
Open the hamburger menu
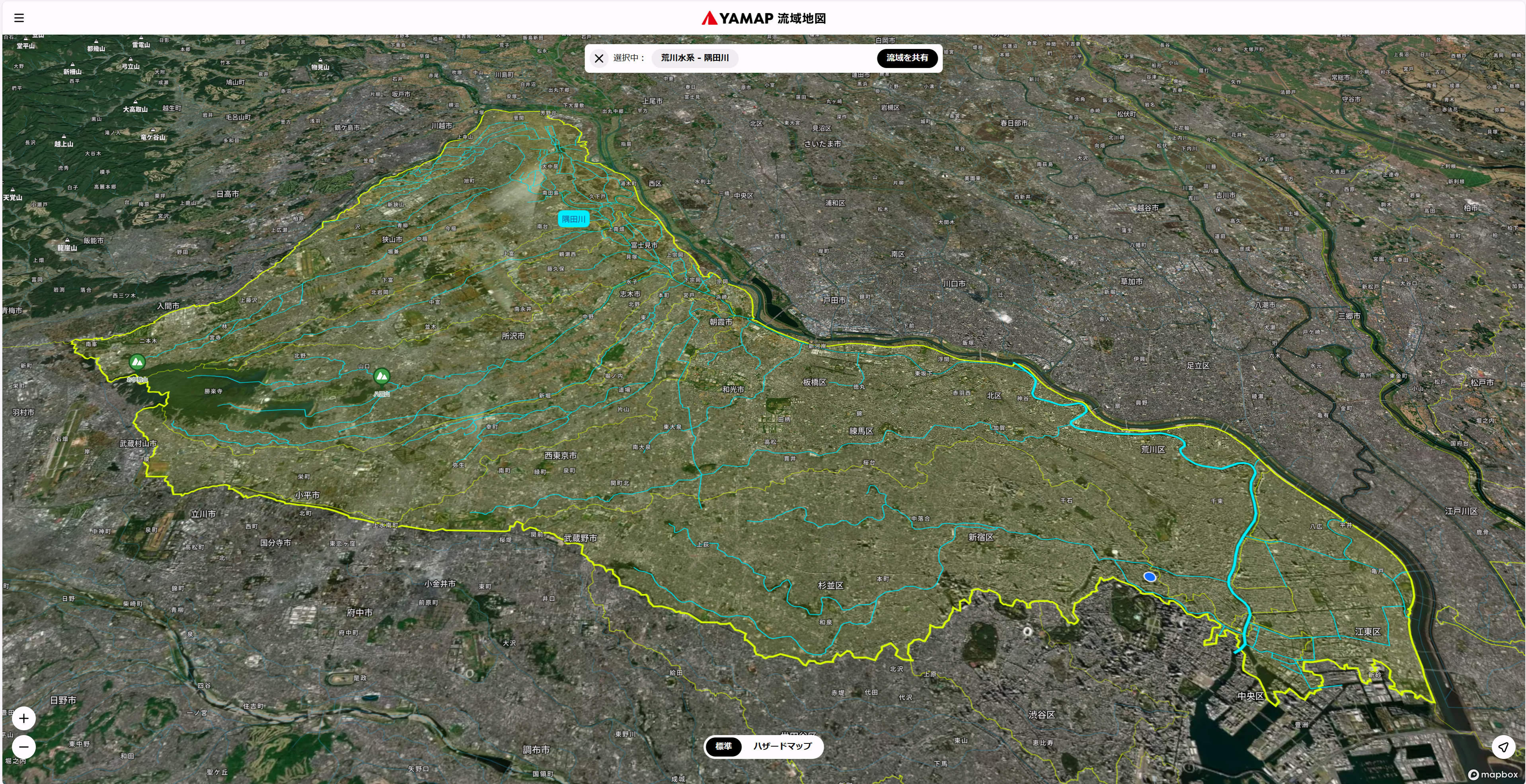point(19,18)
